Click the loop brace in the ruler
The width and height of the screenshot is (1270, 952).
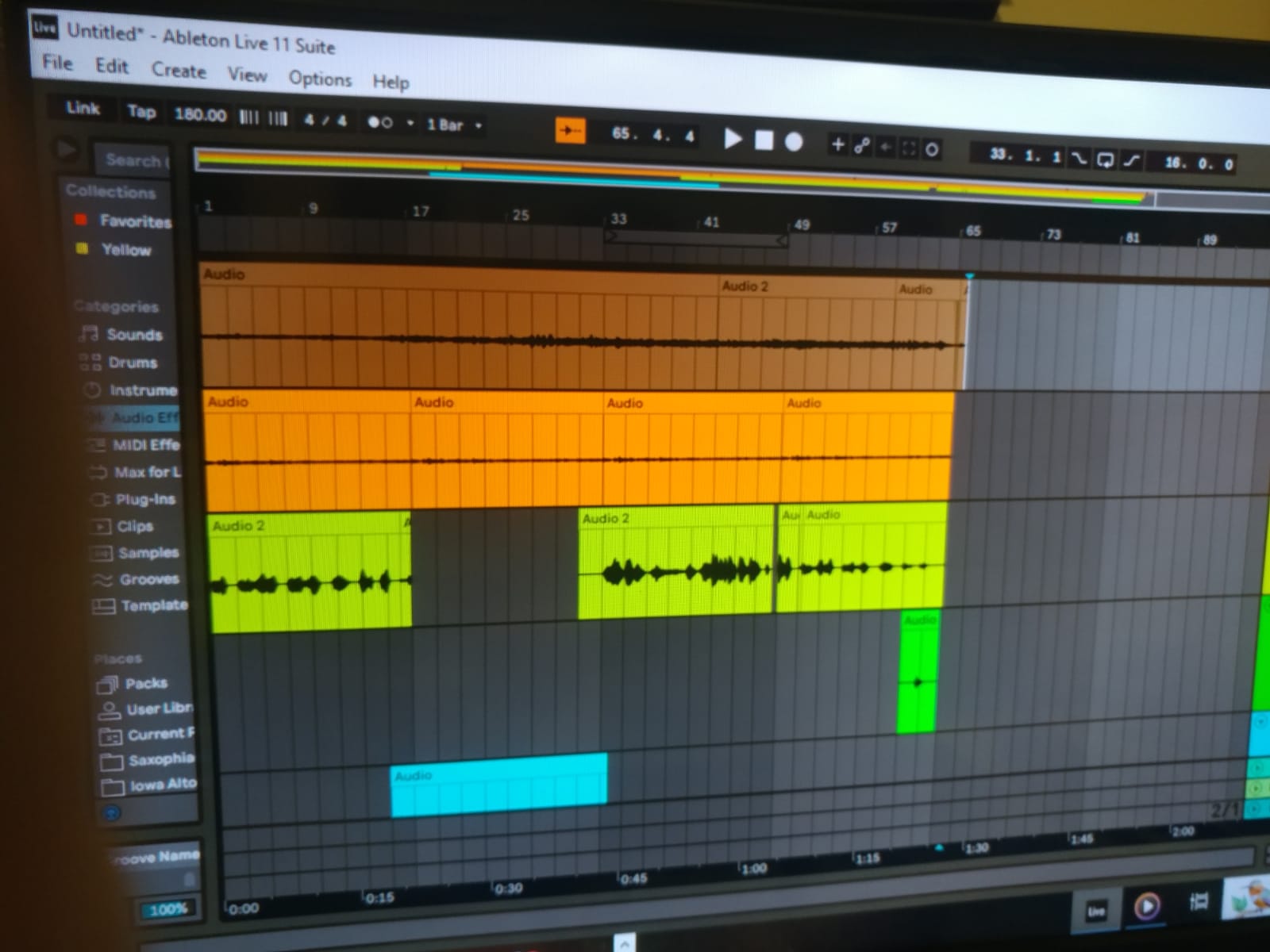point(696,240)
